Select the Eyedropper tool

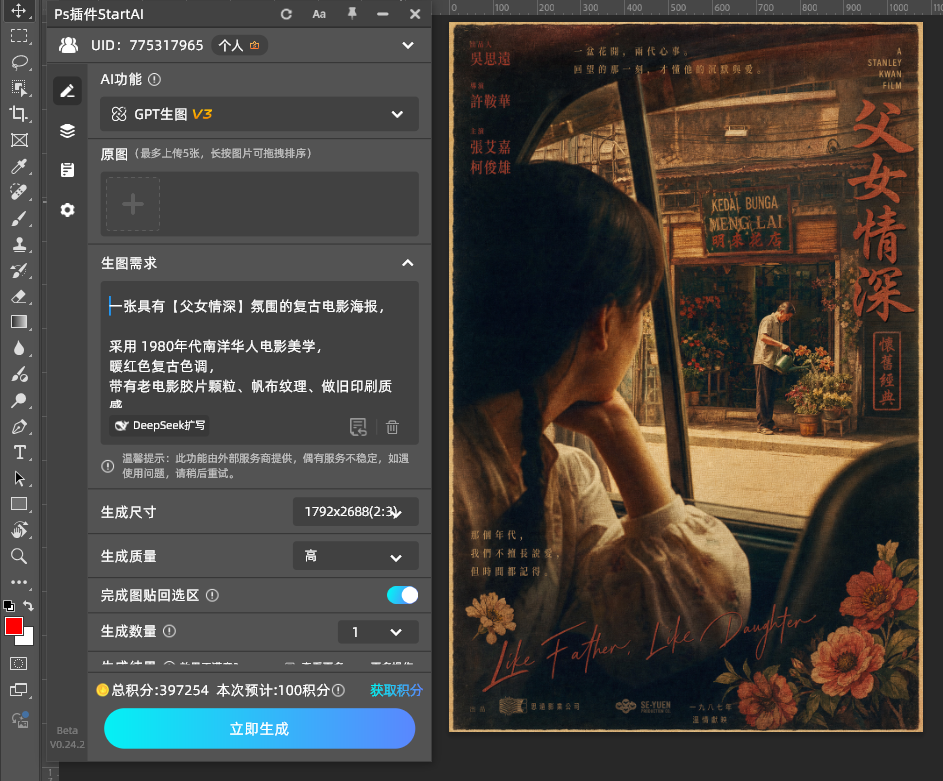coord(19,166)
